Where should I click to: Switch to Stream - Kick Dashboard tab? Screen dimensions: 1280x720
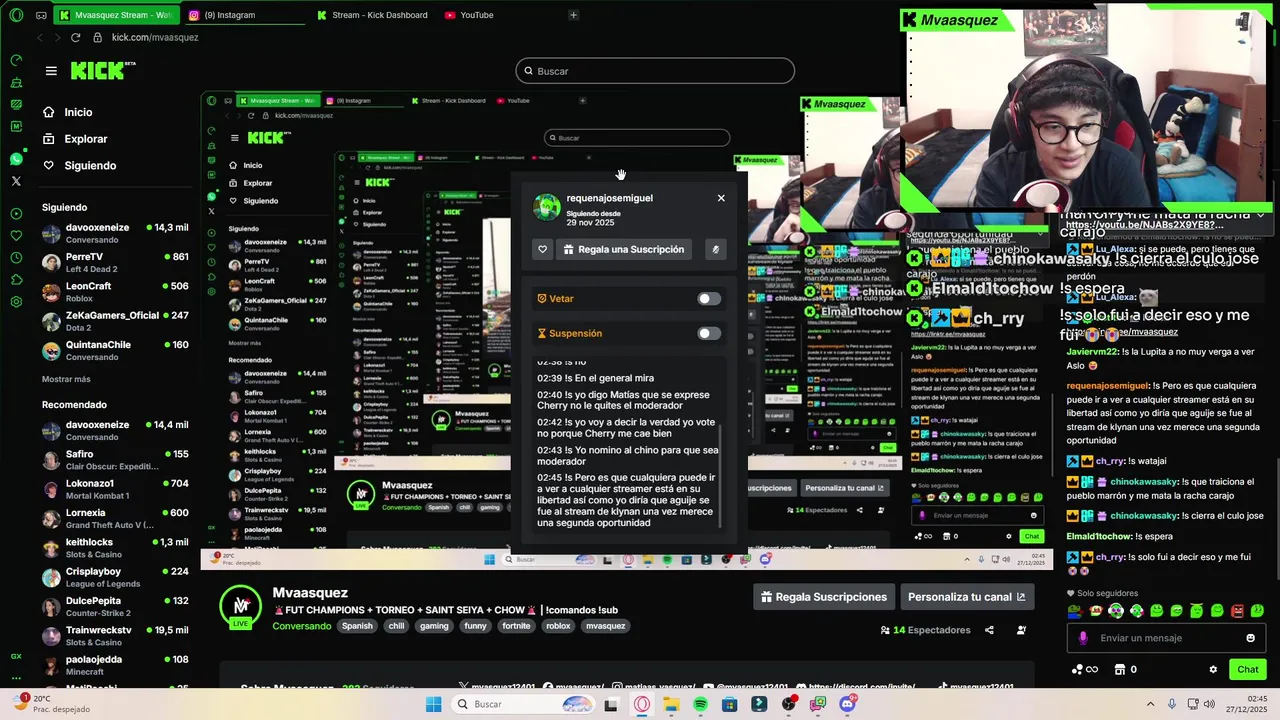tap(372, 15)
